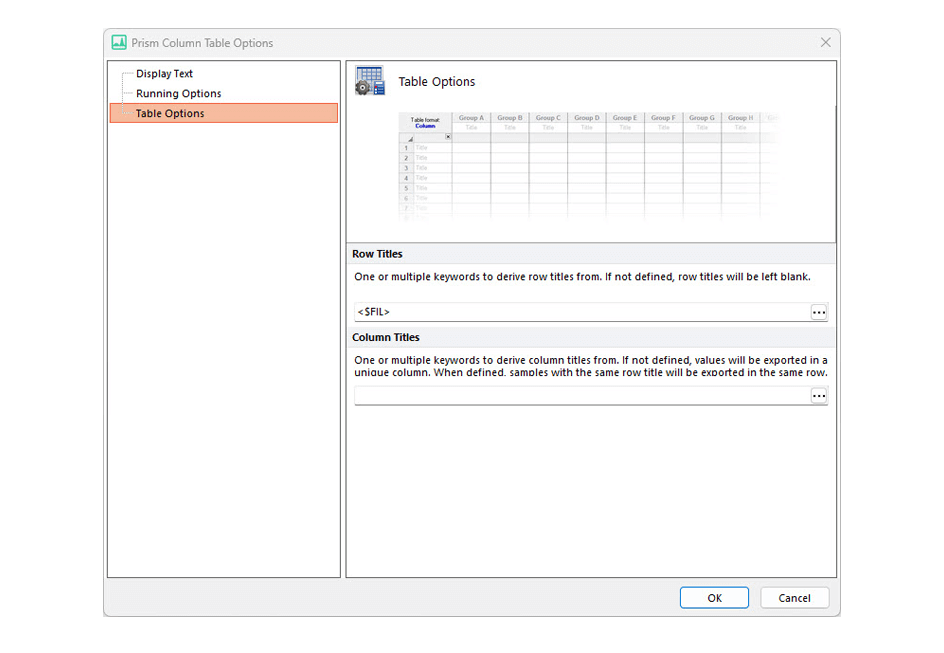Click the Group D header in preview
This screenshot has width=944, height=653.
(x=586, y=118)
